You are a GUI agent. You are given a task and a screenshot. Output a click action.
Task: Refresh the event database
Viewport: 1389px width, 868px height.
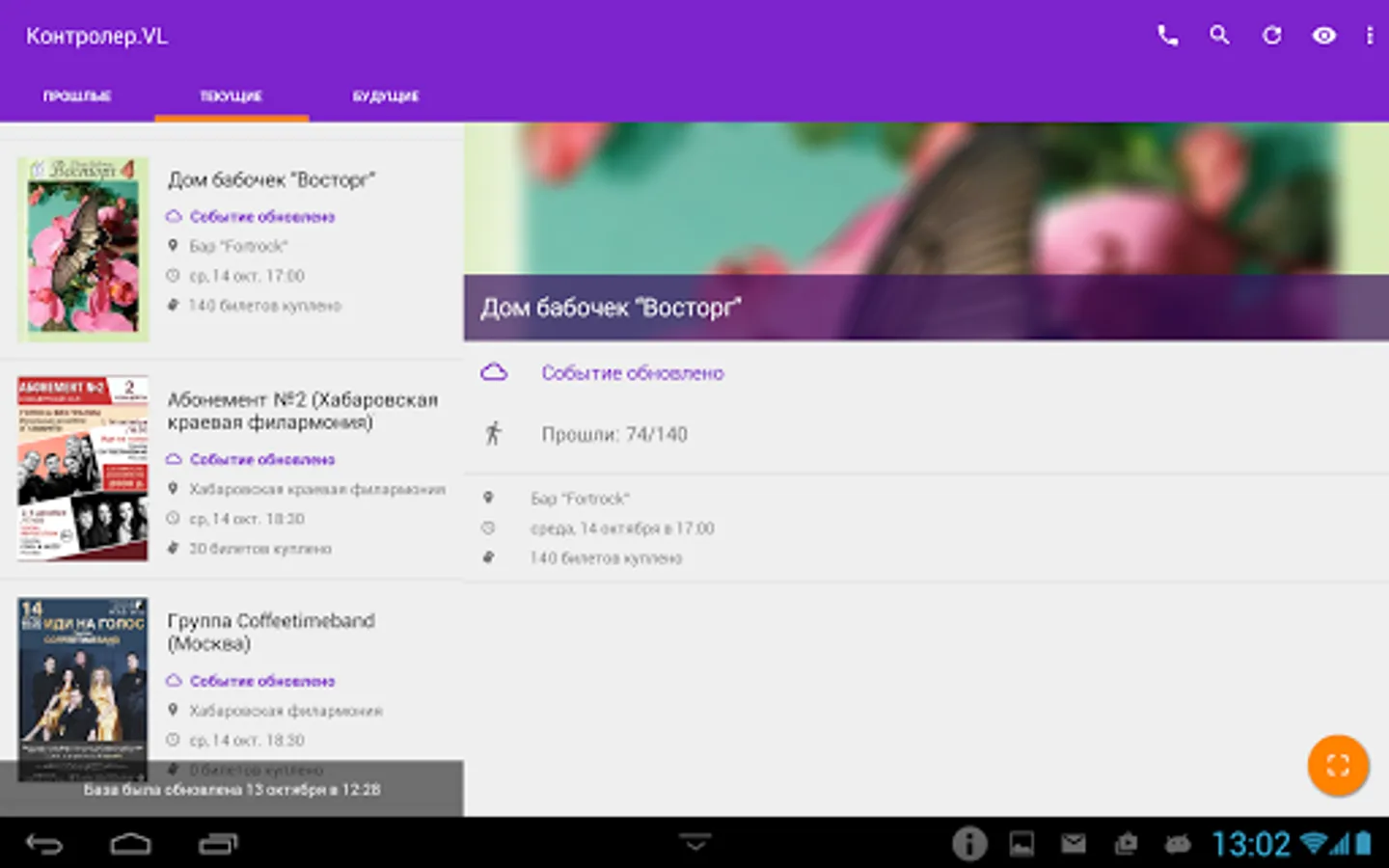click(1272, 36)
